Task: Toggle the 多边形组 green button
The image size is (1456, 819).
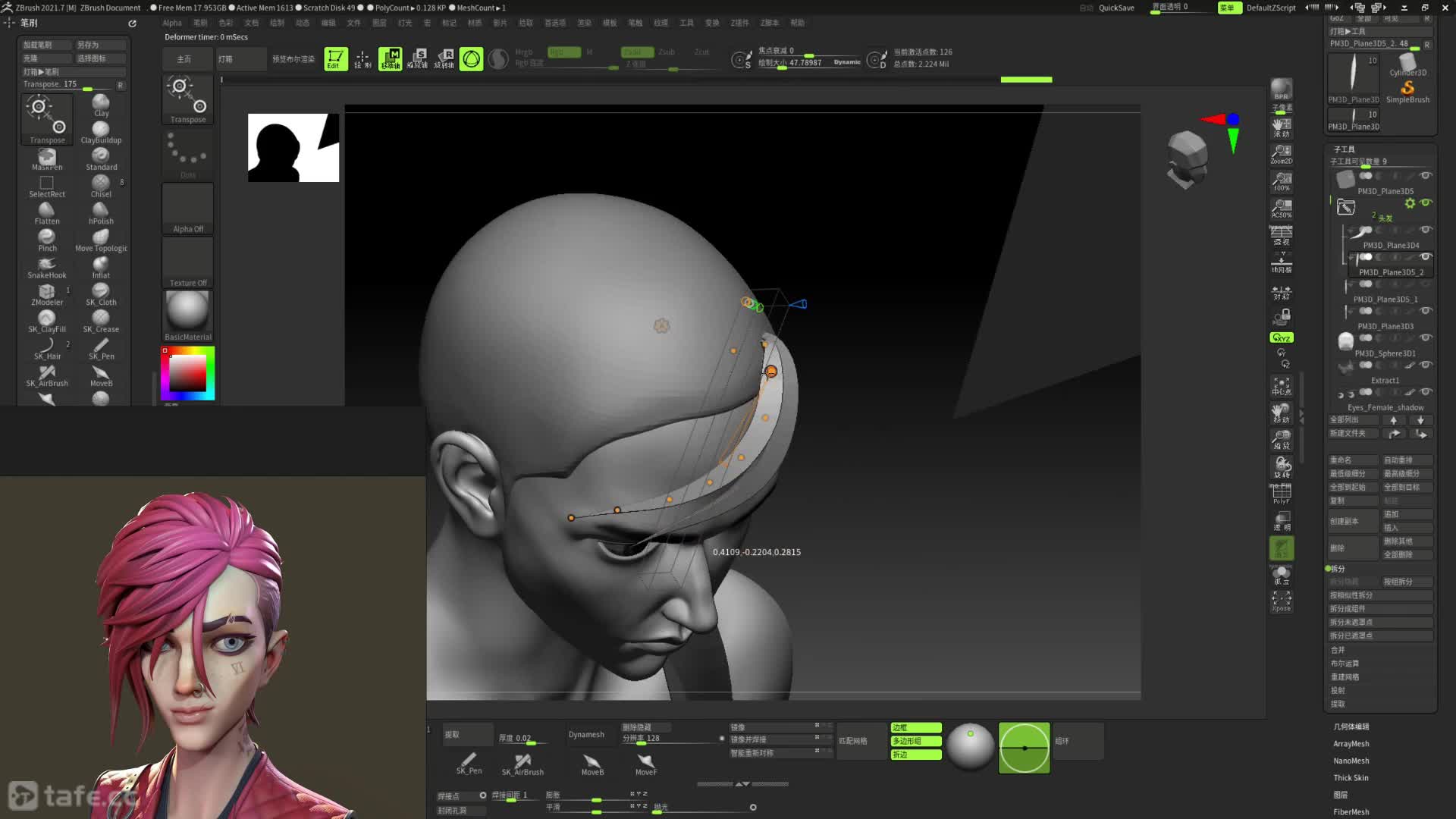Action: (916, 741)
